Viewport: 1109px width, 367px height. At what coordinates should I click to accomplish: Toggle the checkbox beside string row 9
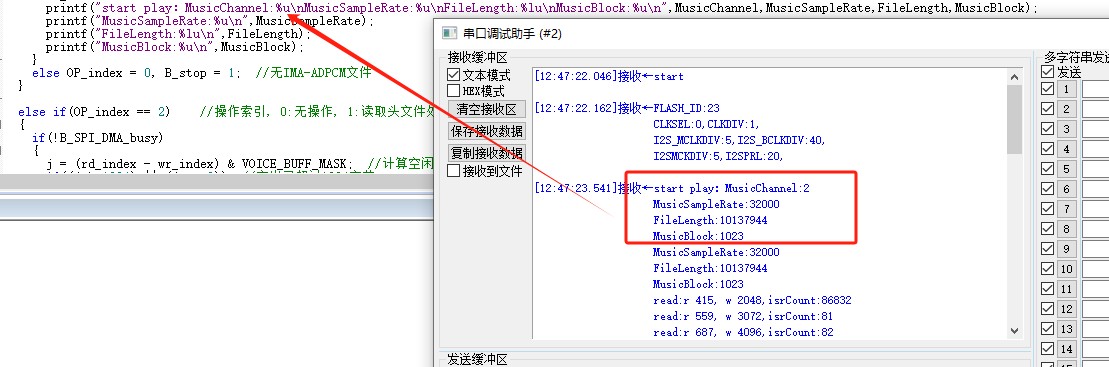[x=1047, y=249]
